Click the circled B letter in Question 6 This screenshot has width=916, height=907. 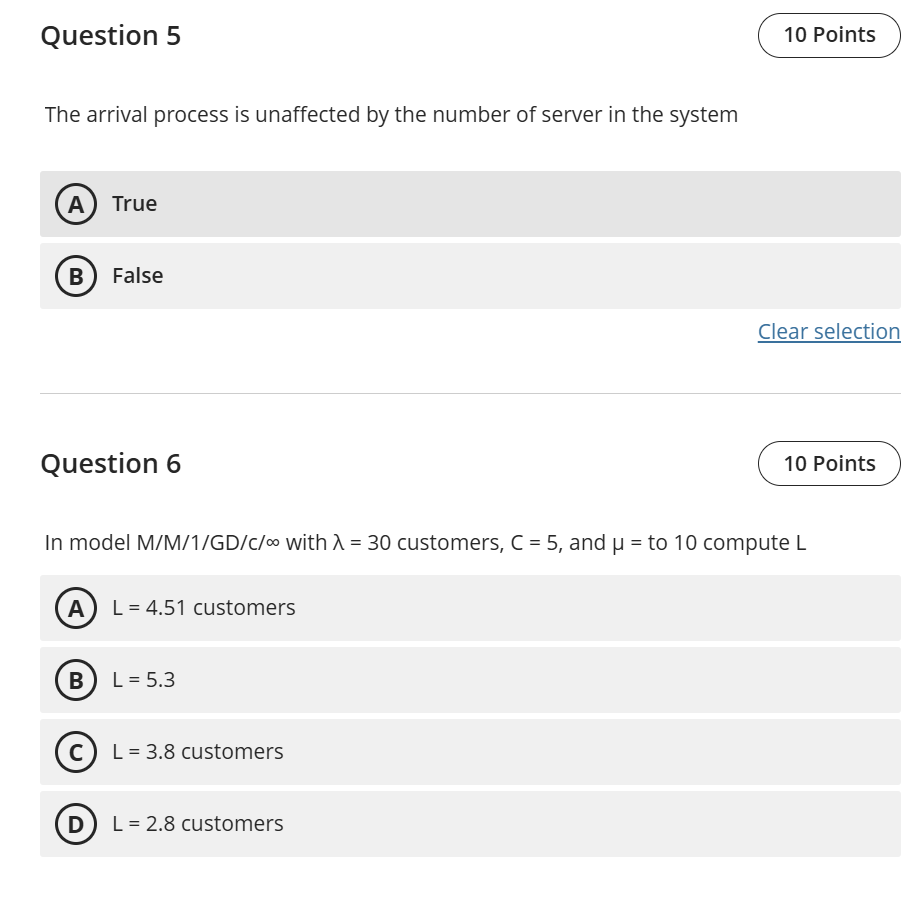coord(75,679)
